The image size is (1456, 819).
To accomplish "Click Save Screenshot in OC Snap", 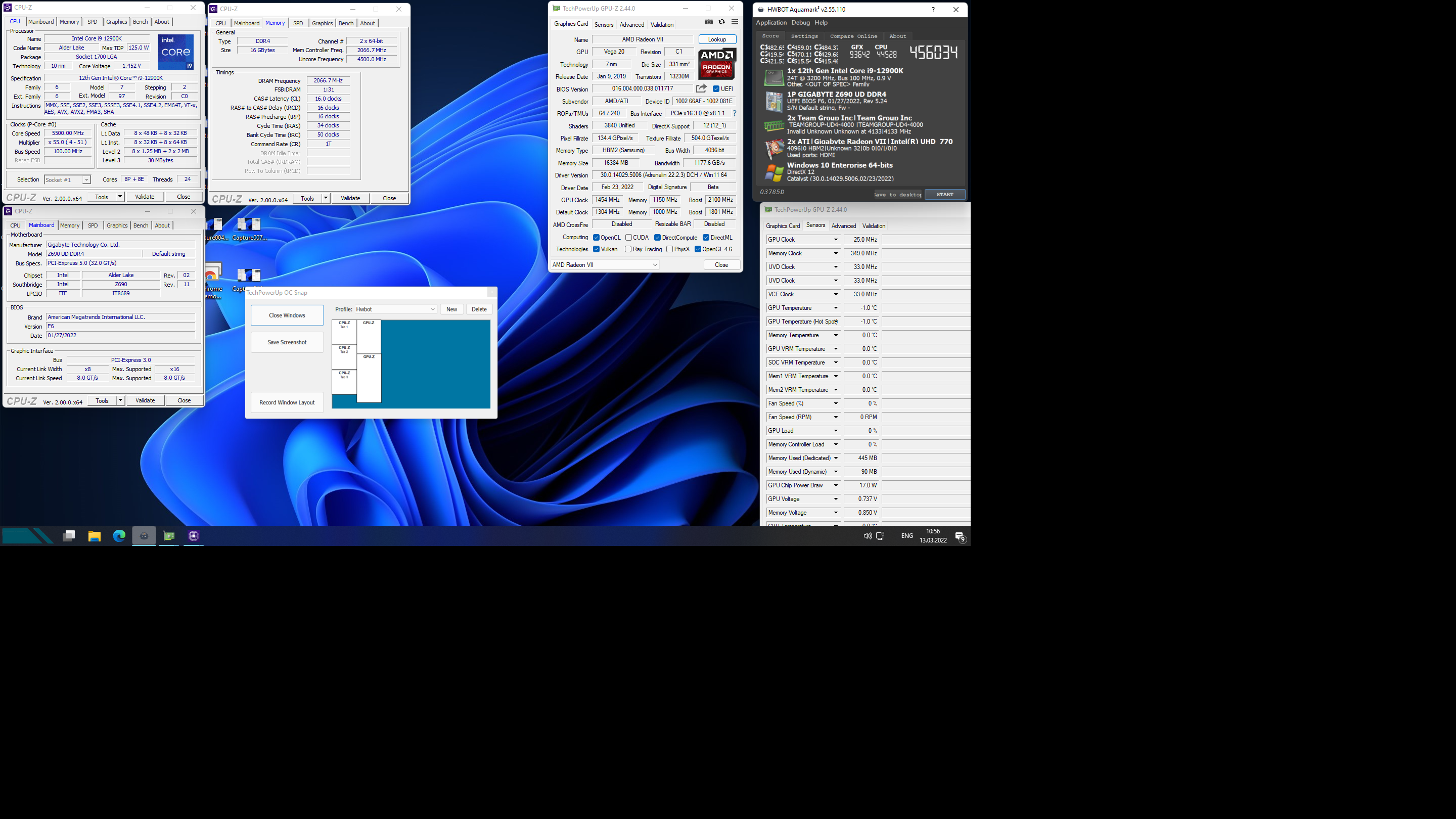I will pos(287,342).
